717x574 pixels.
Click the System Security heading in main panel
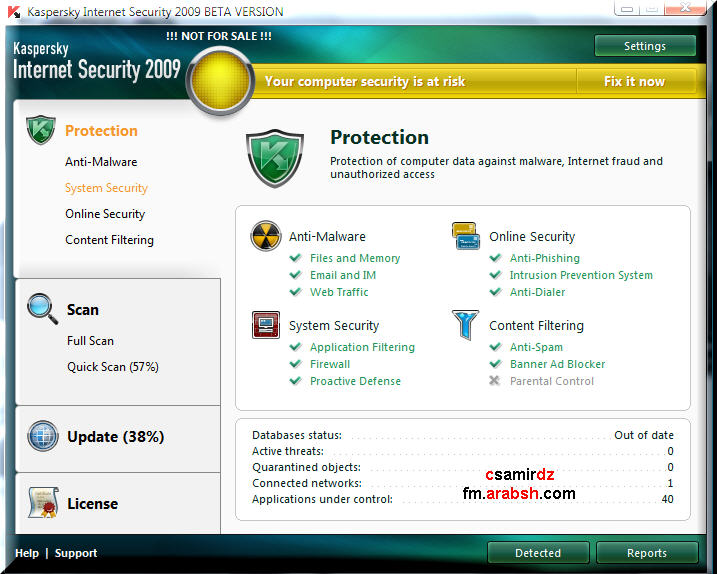(334, 326)
